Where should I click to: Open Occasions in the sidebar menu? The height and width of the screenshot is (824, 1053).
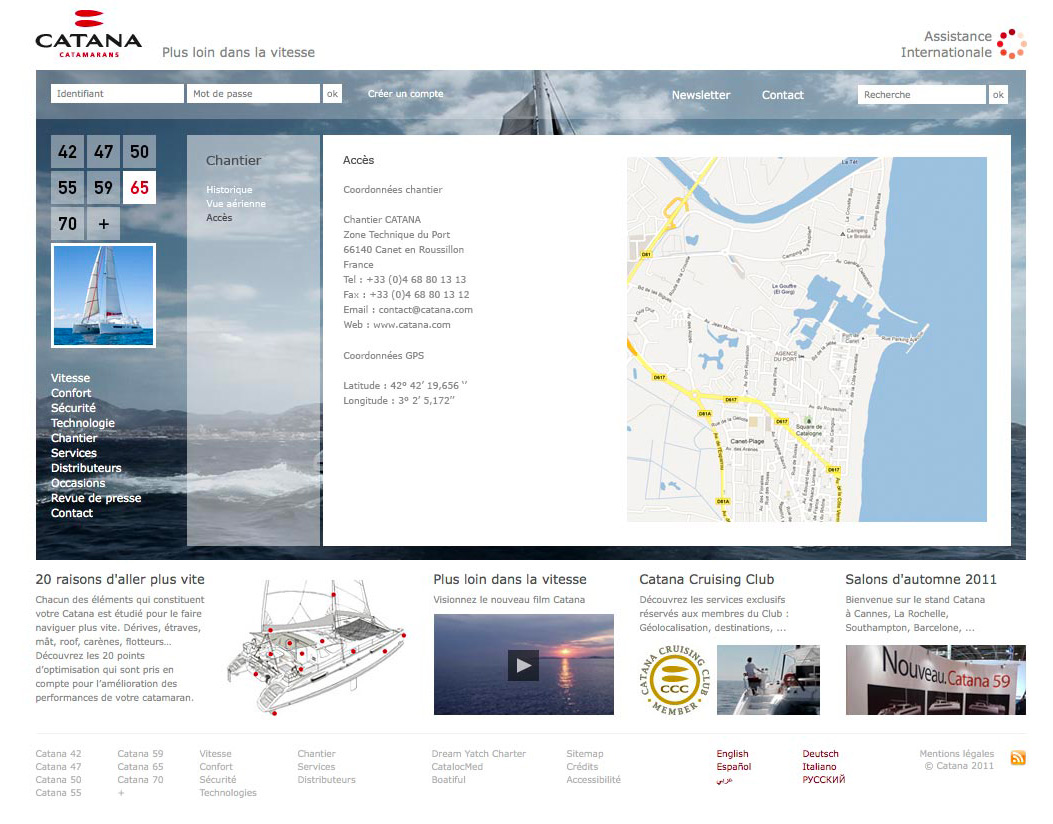click(x=78, y=483)
